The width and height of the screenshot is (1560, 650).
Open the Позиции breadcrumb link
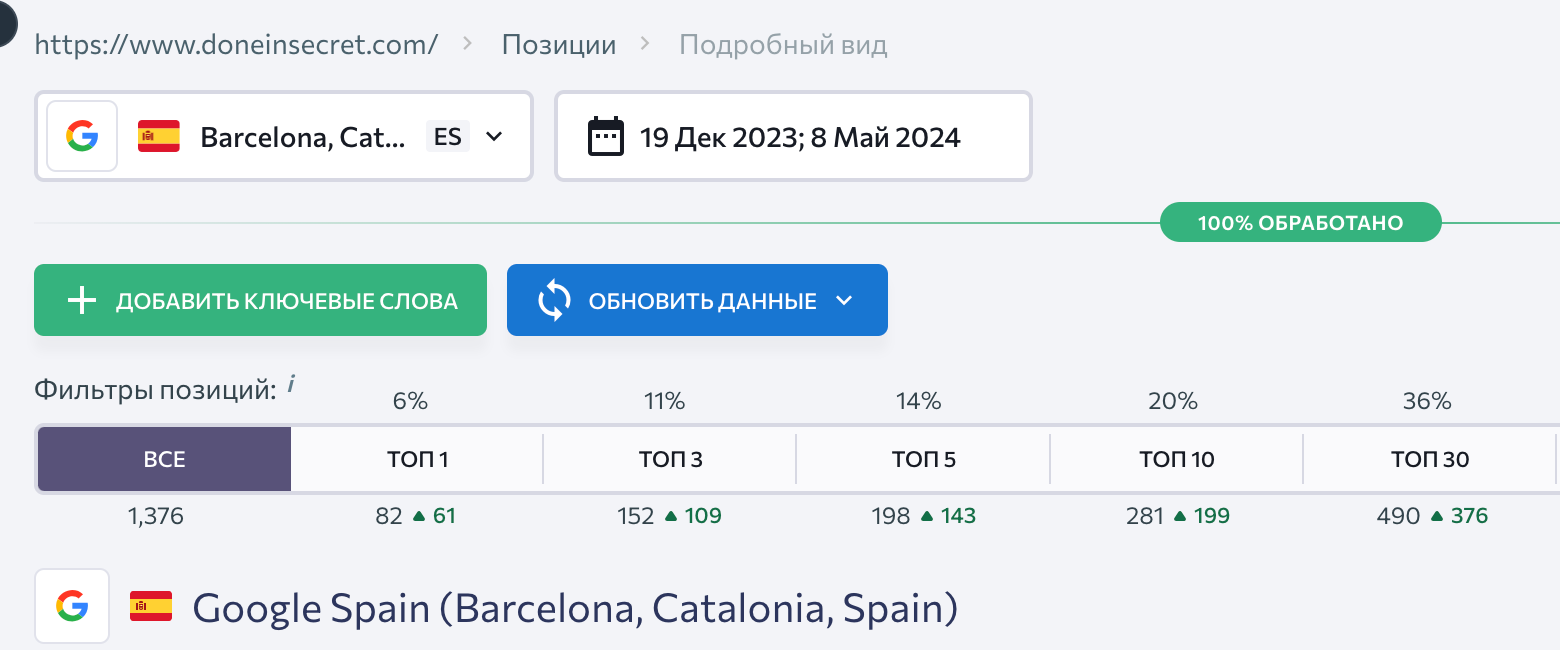click(559, 45)
